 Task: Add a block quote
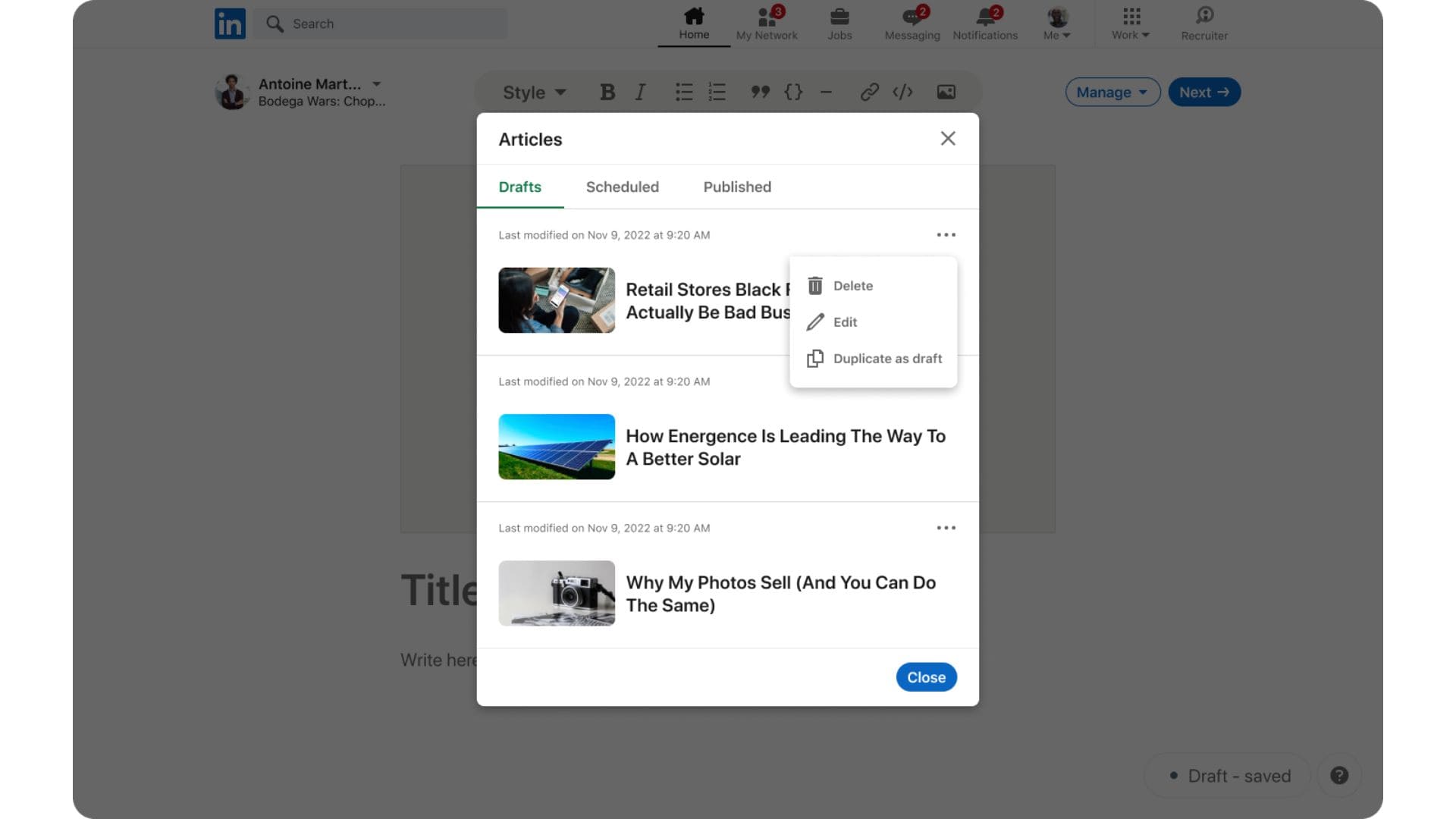point(760,93)
